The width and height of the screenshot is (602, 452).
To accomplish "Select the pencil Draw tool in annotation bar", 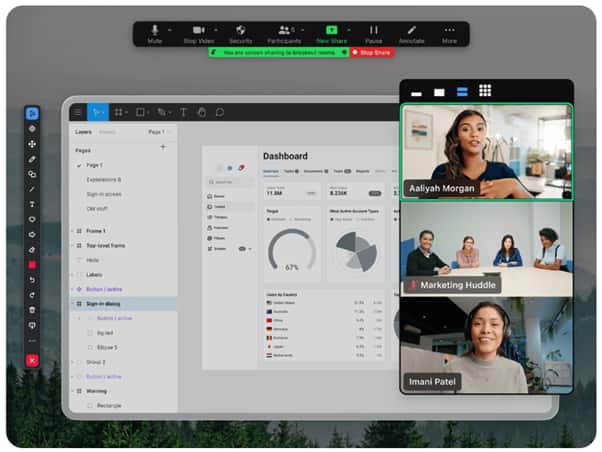I will pyautogui.click(x=32, y=159).
